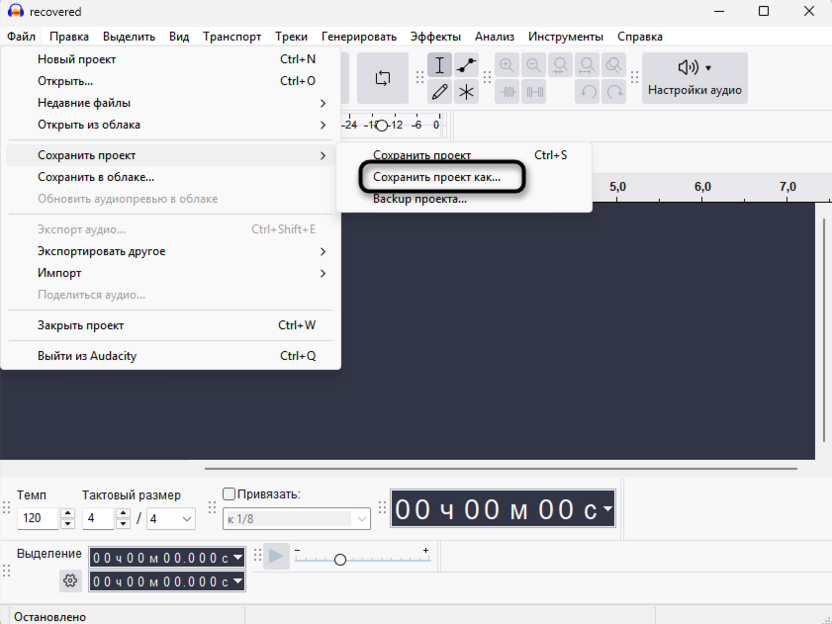
Task: Select the Multi-tool (asterisk)
Action: (466, 91)
